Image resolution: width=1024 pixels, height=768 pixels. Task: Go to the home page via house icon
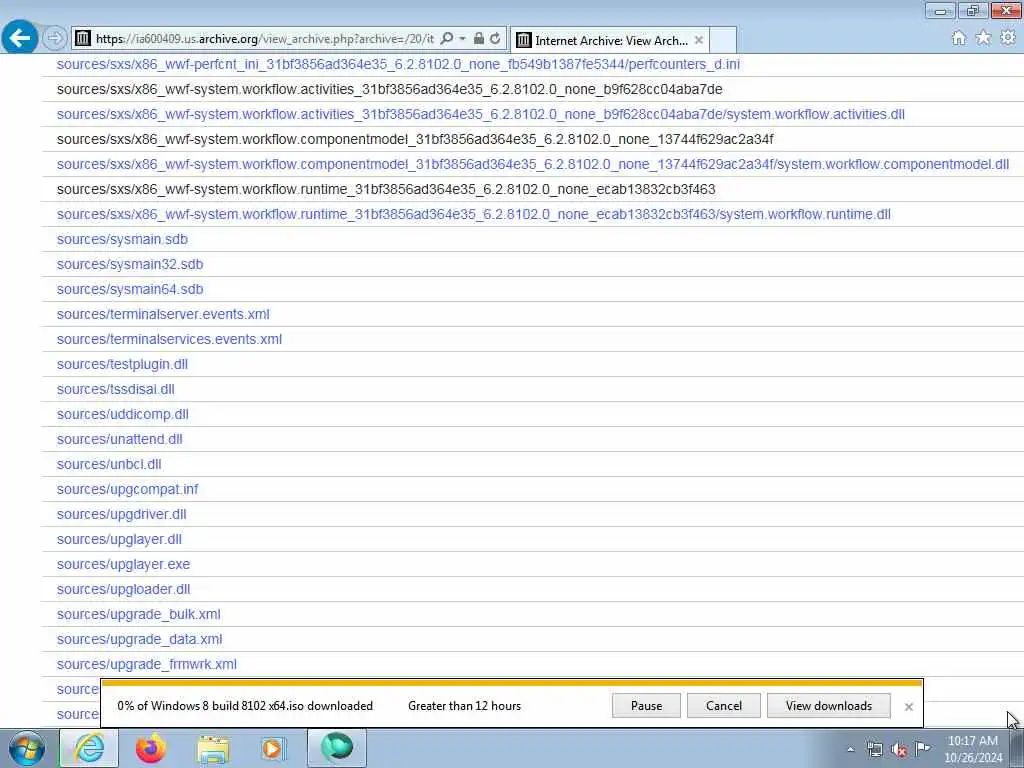[x=959, y=39]
